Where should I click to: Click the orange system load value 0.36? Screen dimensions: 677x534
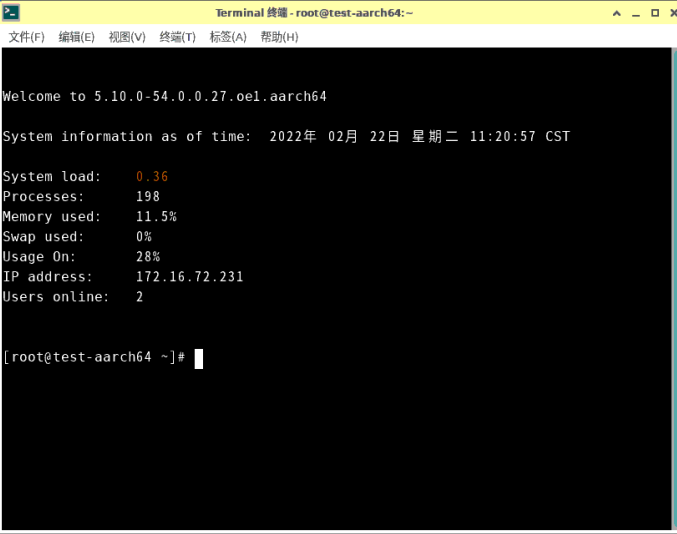[152, 177]
